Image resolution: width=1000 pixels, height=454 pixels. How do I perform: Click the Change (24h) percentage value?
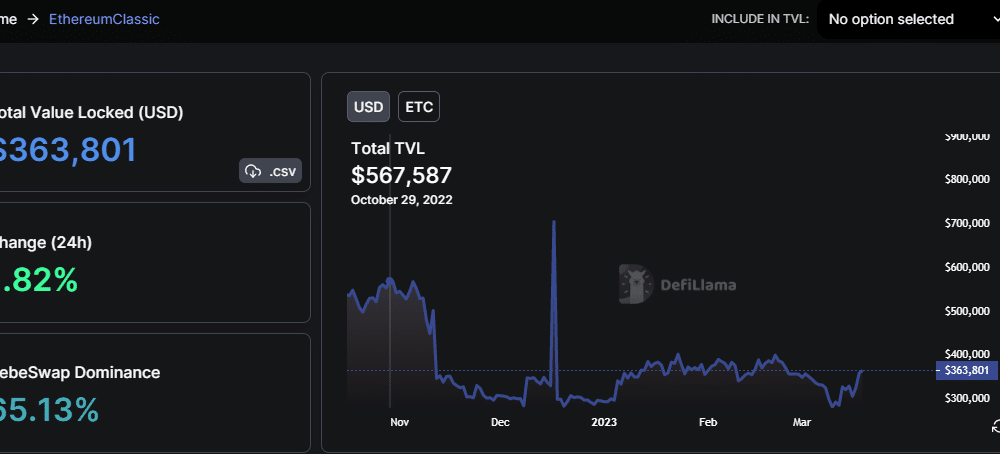pyautogui.click(x=39, y=280)
